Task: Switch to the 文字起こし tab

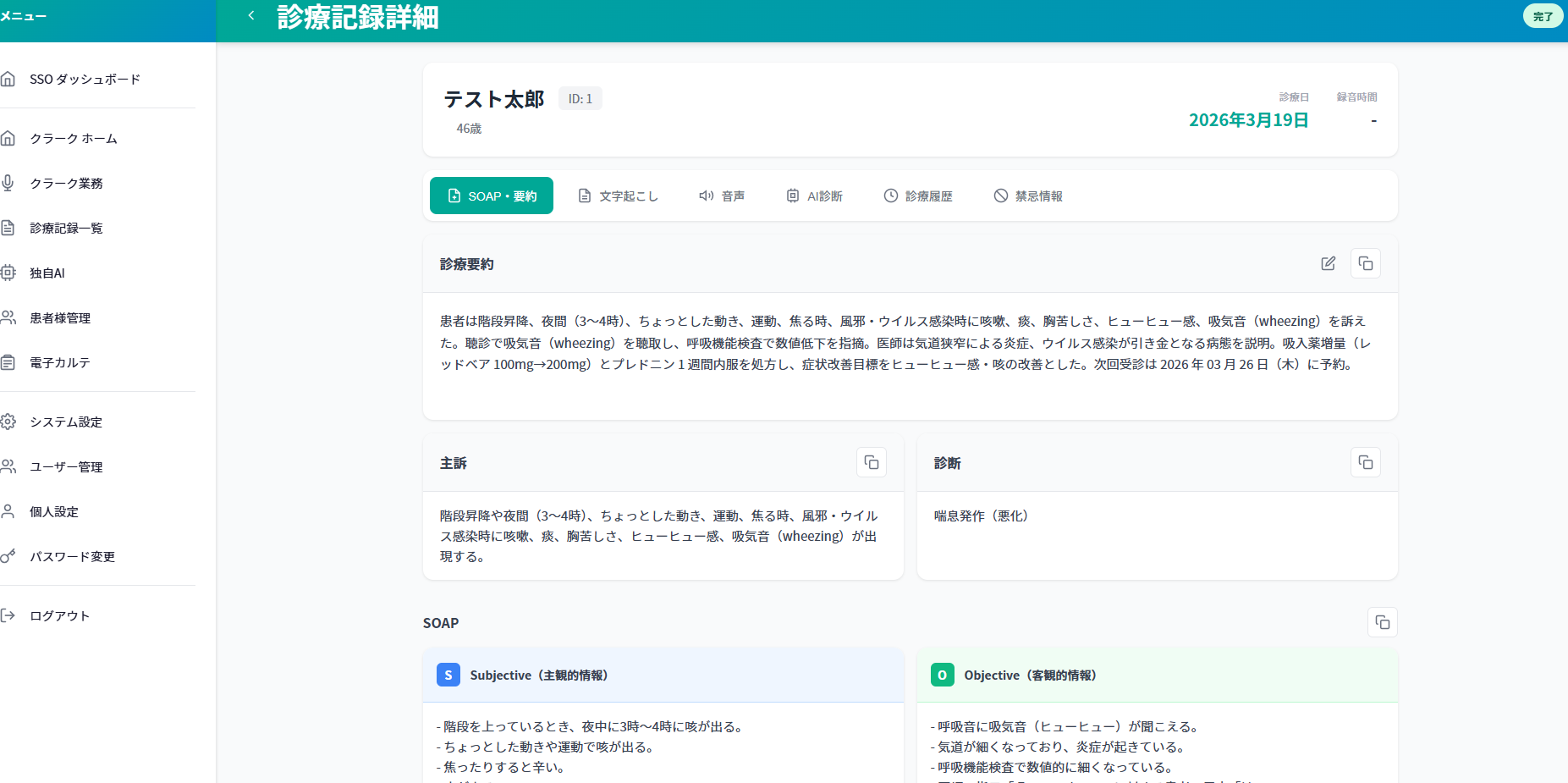Action: [x=618, y=196]
